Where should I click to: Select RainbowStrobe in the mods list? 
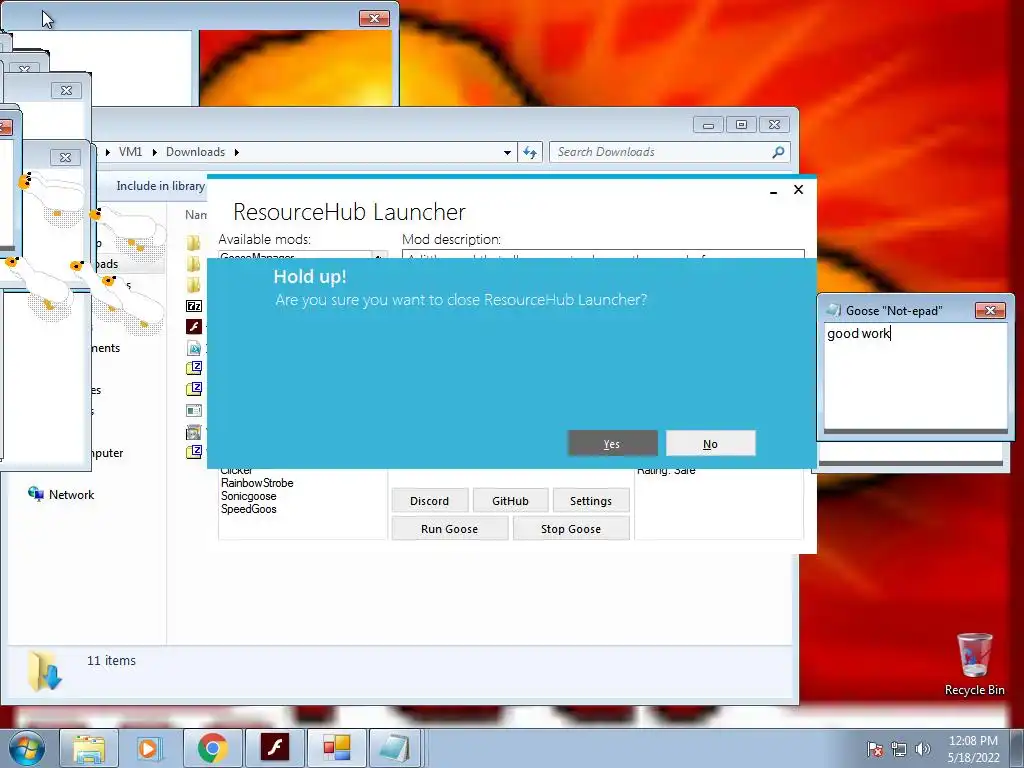(257, 483)
